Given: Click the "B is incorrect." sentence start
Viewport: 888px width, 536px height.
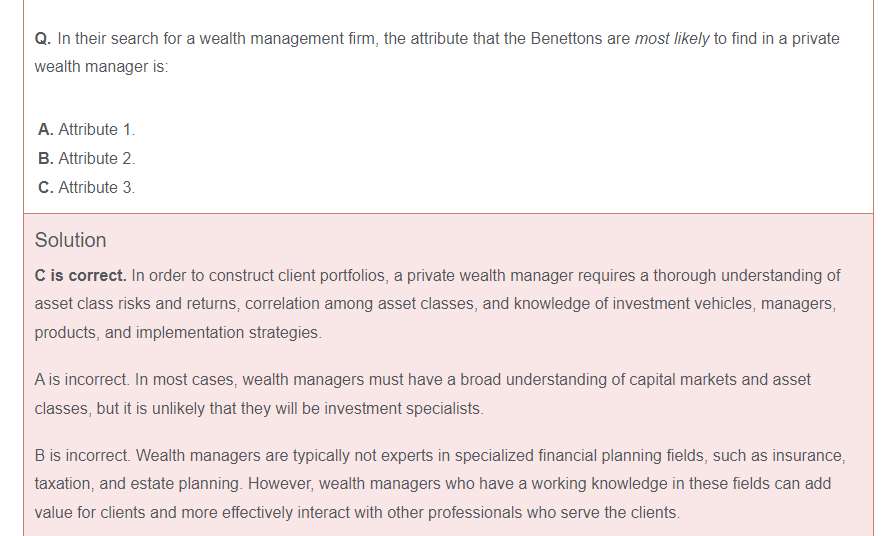Looking at the screenshot, I should coord(82,456).
